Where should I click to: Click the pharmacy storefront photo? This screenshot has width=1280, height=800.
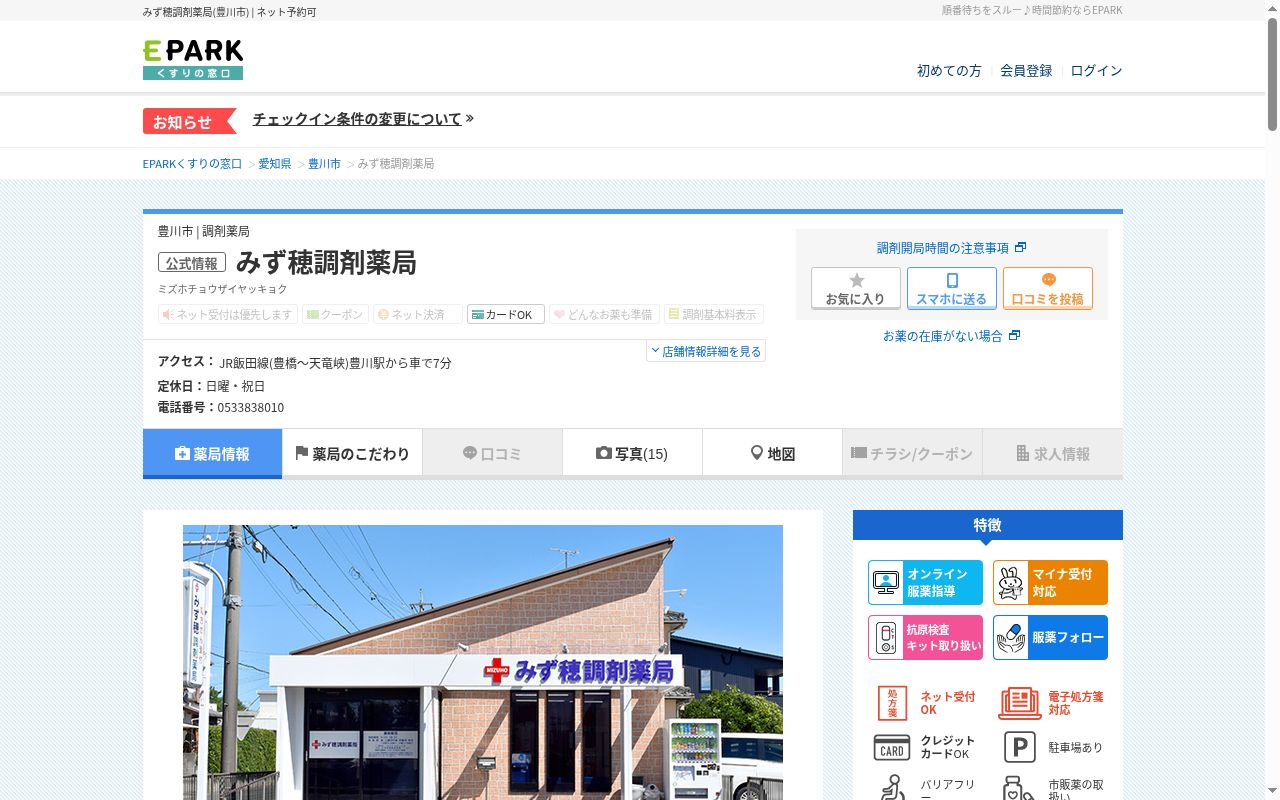pyautogui.click(x=483, y=662)
